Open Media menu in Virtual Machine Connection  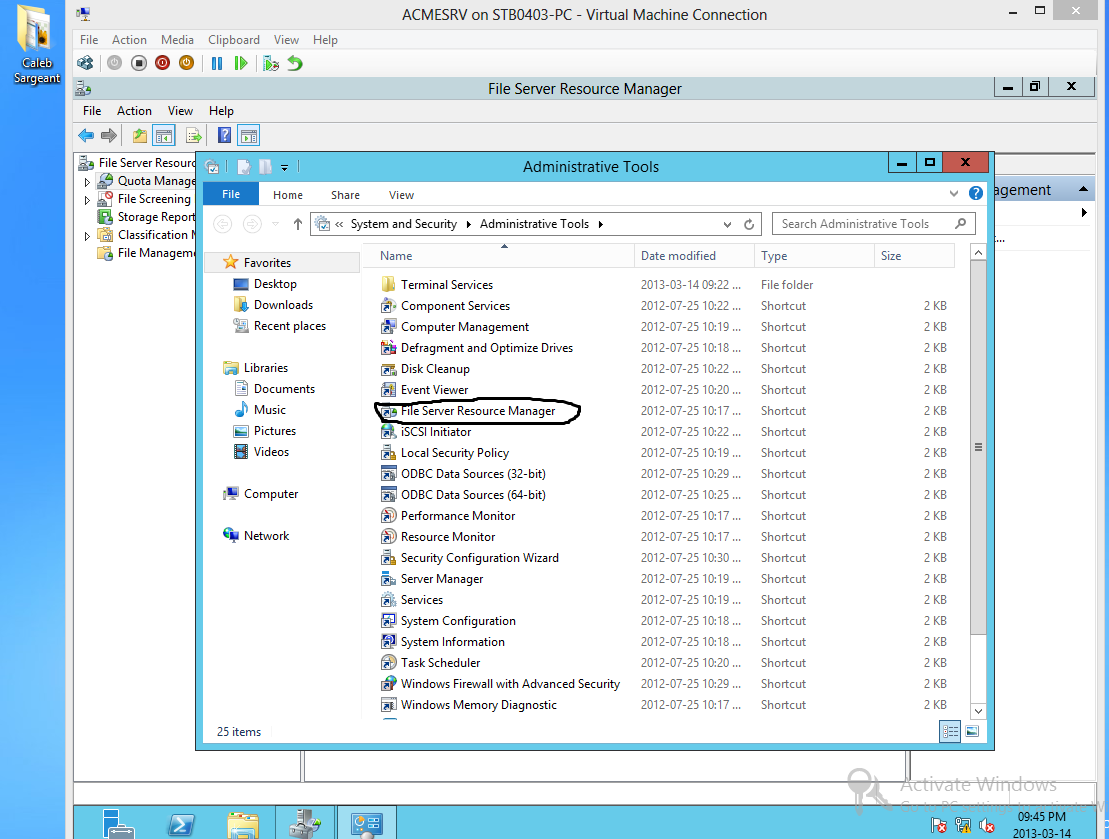[177, 40]
